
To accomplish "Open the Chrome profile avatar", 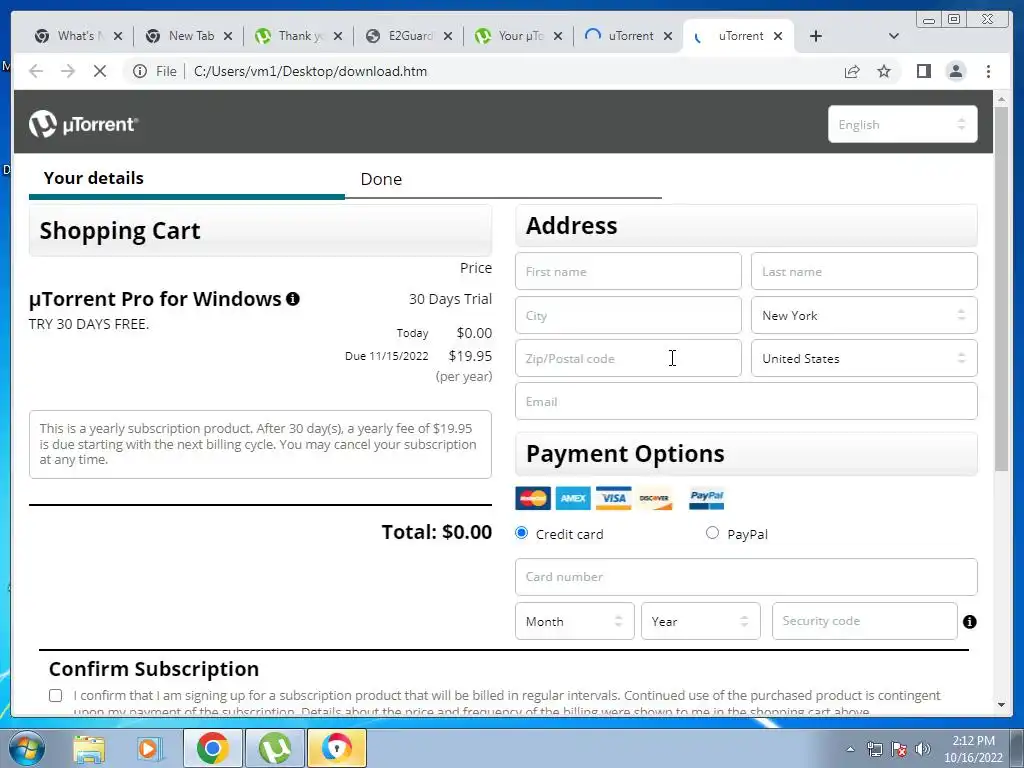I will 955,71.
